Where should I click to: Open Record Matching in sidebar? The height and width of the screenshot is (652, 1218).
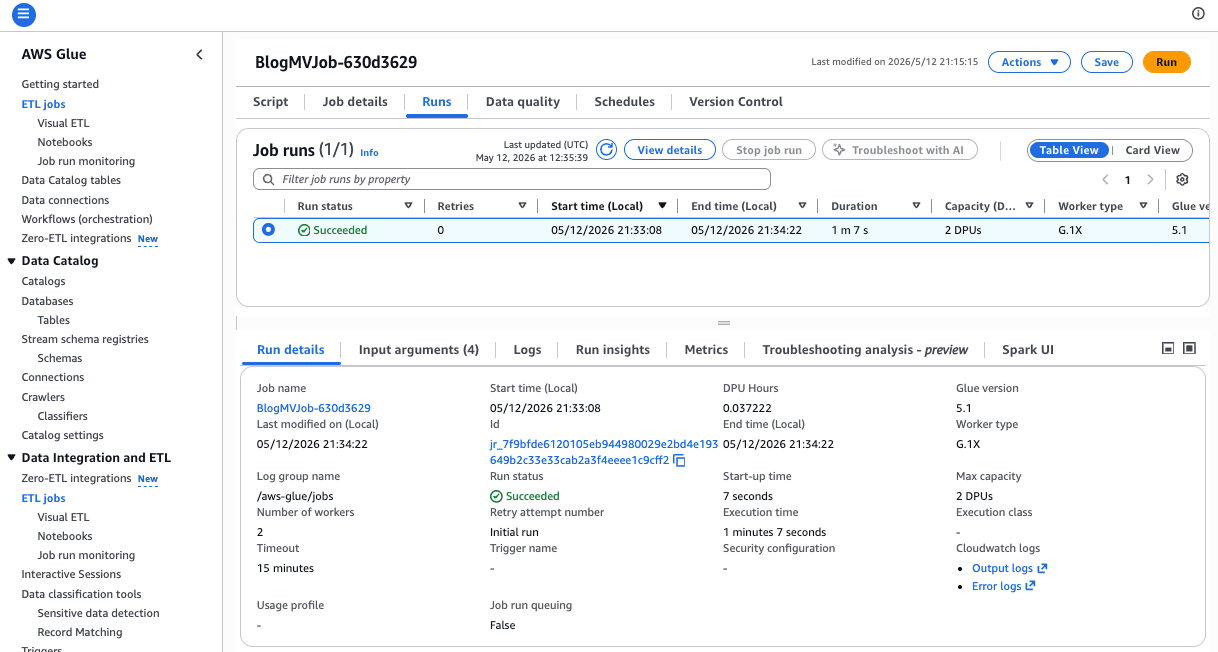point(80,632)
